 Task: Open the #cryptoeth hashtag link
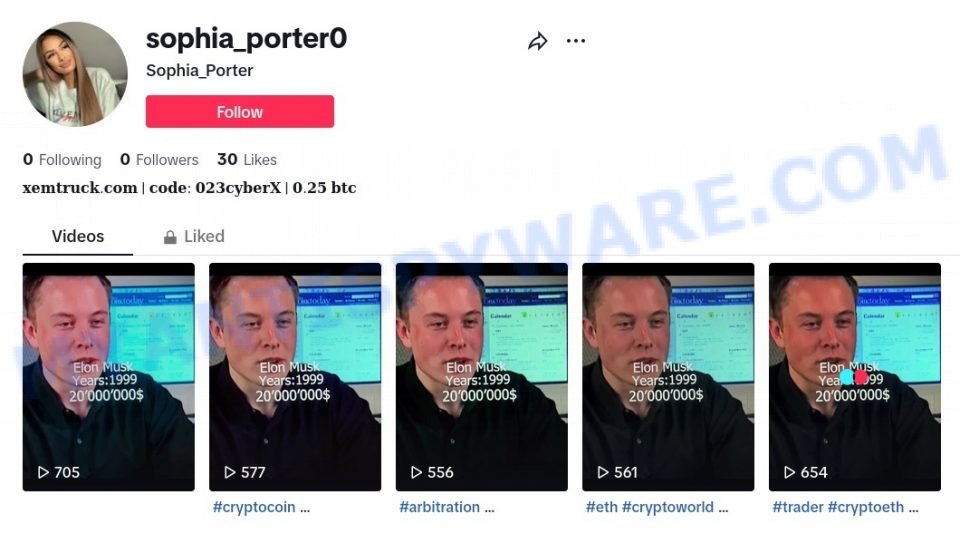866,507
